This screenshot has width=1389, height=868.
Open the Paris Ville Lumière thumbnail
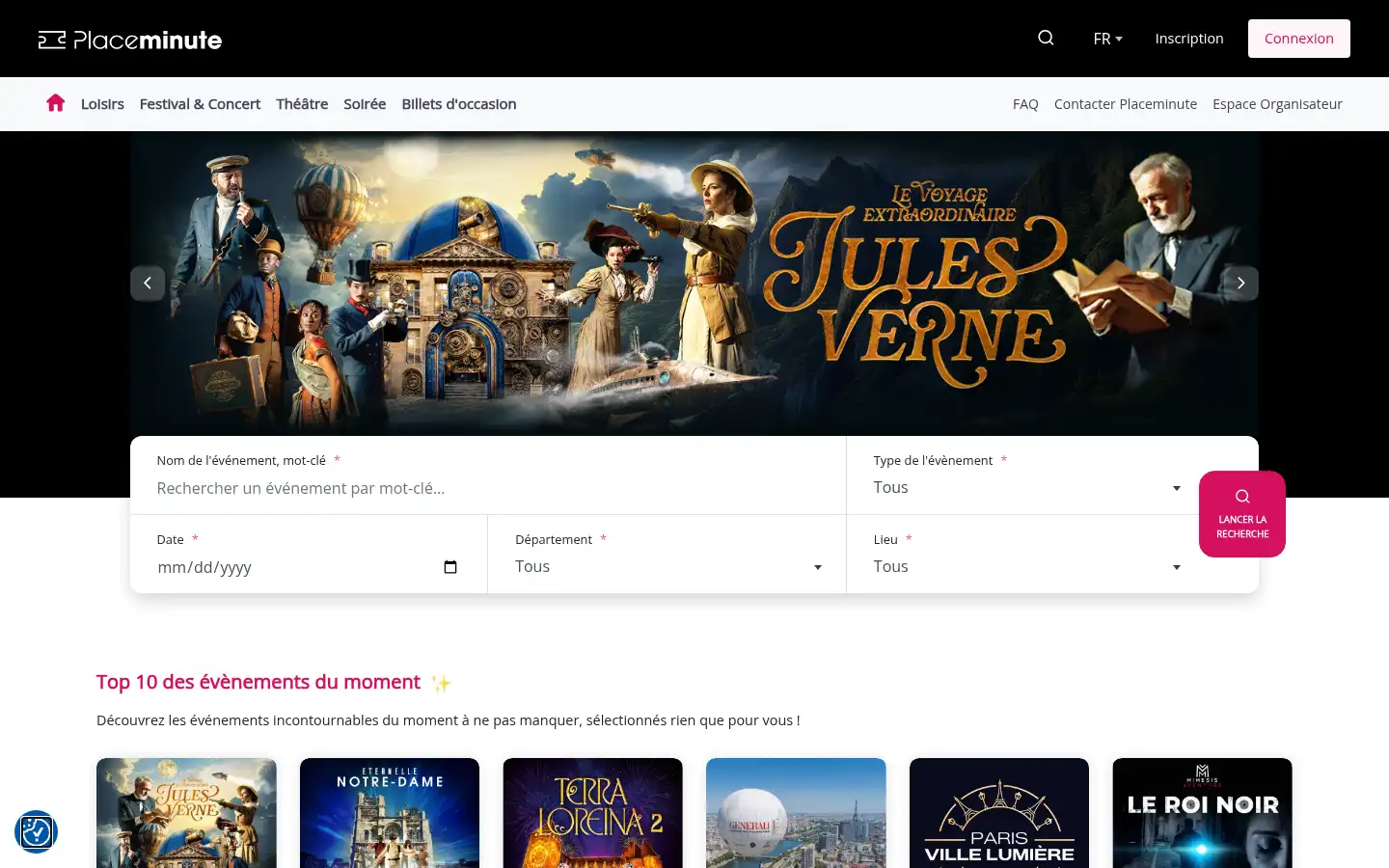pyautogui.click(x=999, y=813)
